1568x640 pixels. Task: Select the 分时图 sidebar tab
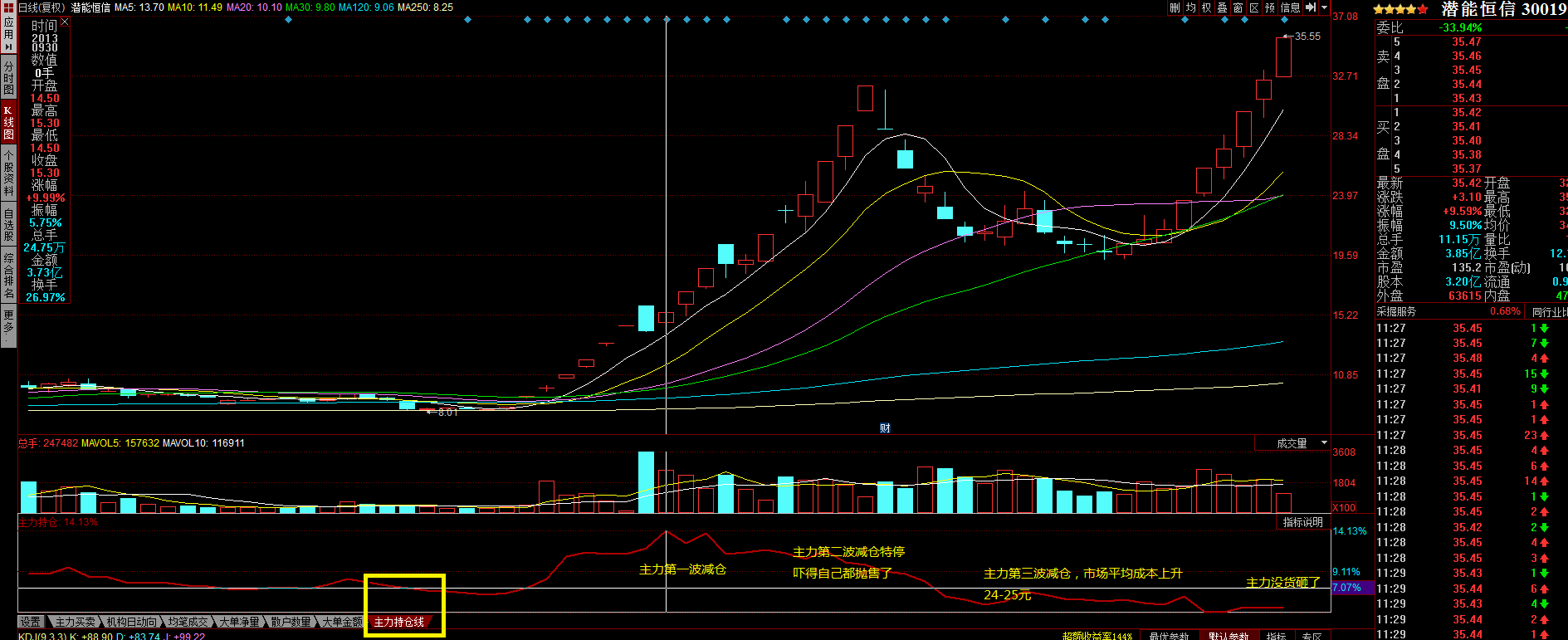[8, 77]
